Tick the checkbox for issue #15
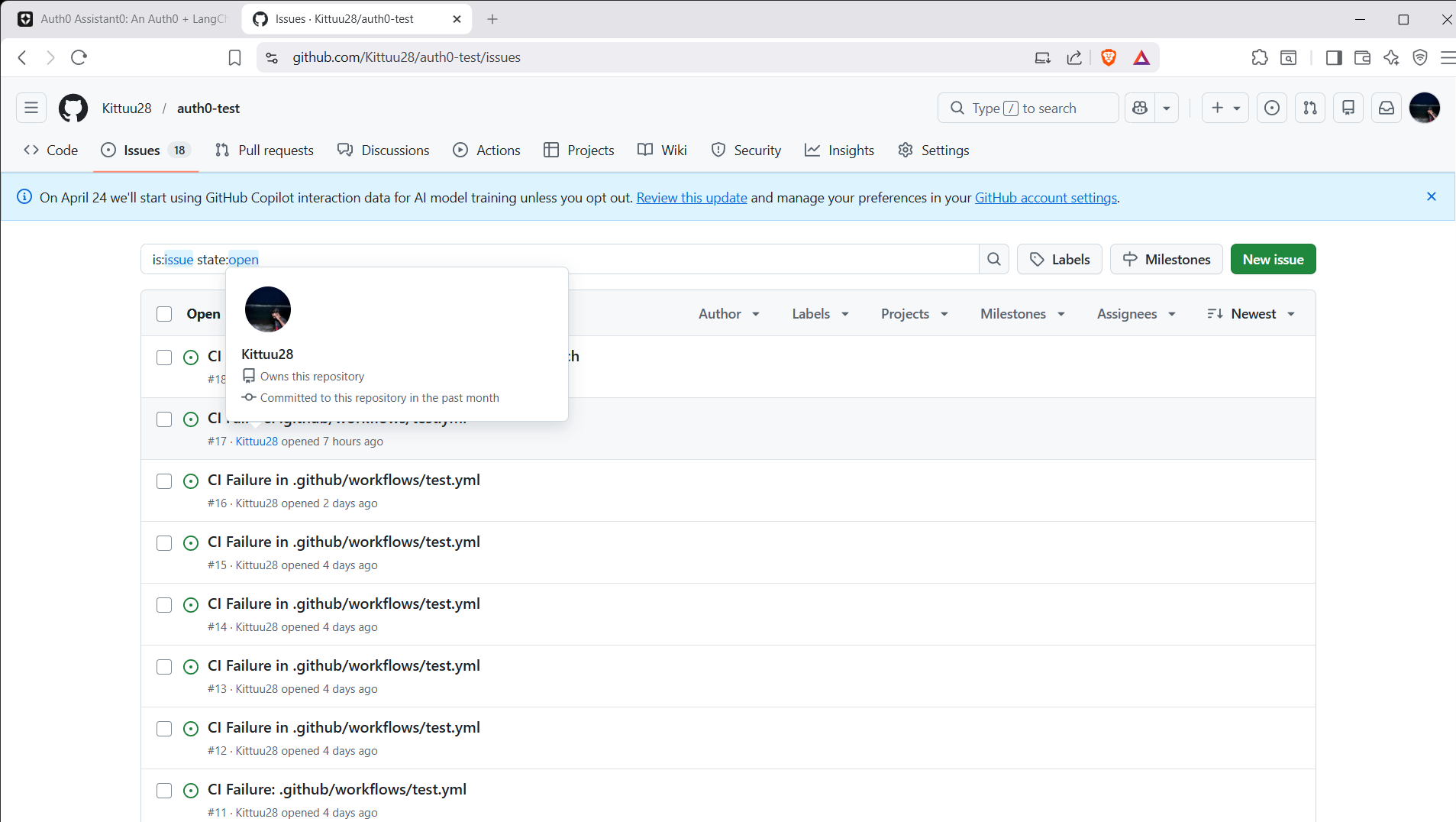The image size is (1456, 822). click(164, 543)
